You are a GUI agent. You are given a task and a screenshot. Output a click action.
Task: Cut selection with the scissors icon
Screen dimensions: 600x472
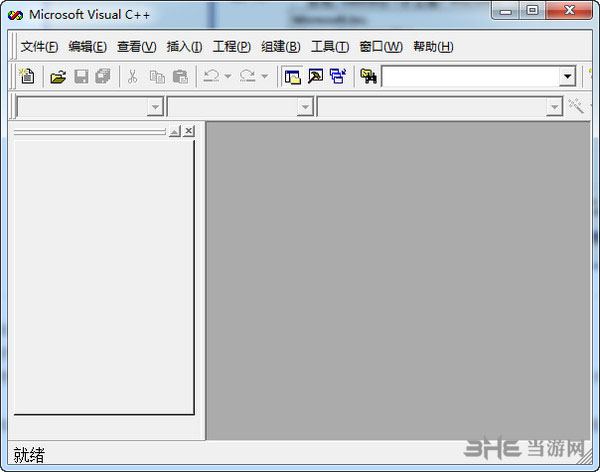pos(132,77)
